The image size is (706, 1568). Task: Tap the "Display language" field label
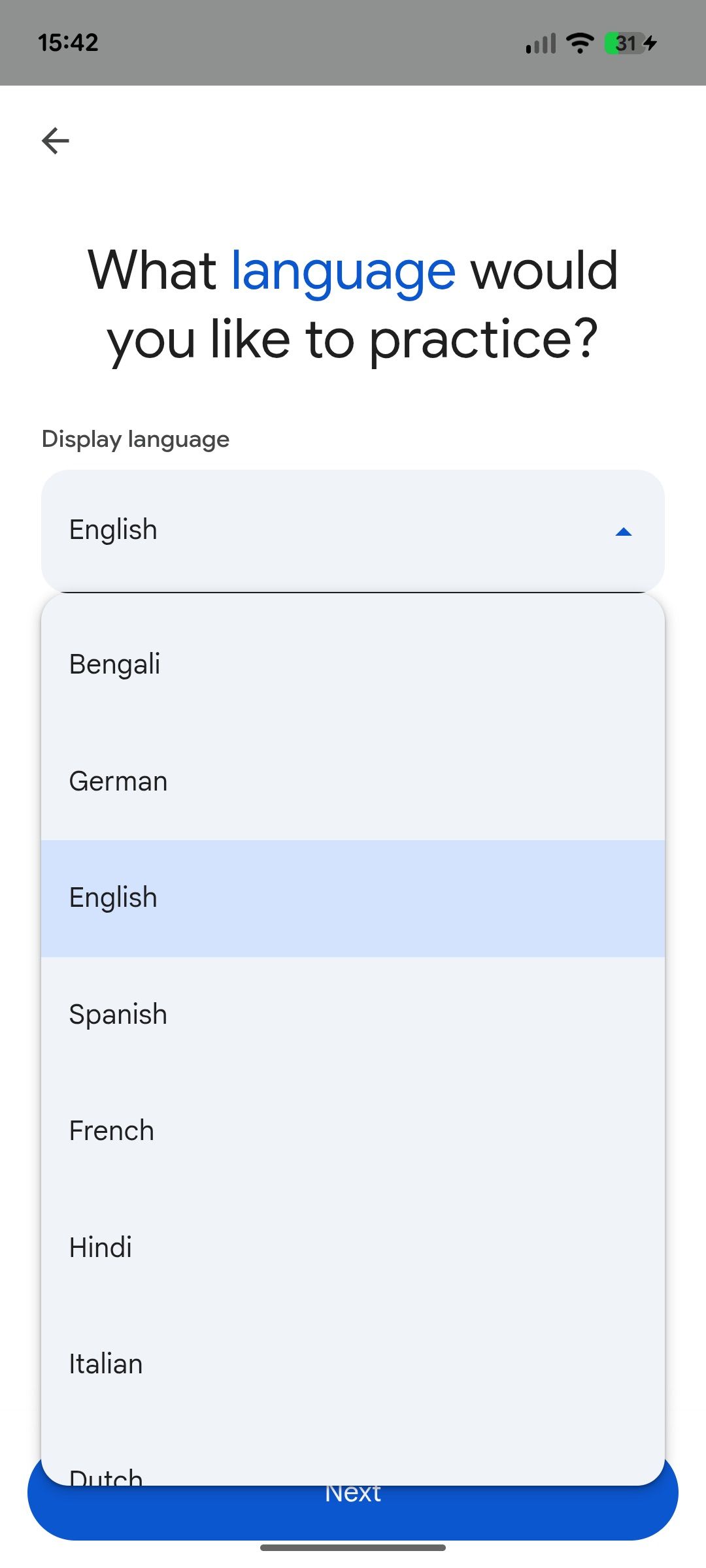click(135, 439)
